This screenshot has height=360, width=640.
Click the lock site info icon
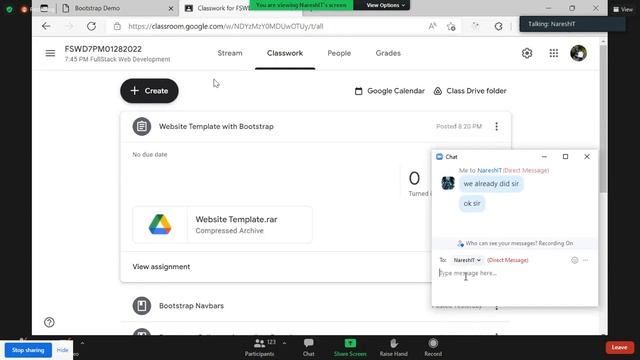point(117,26)
